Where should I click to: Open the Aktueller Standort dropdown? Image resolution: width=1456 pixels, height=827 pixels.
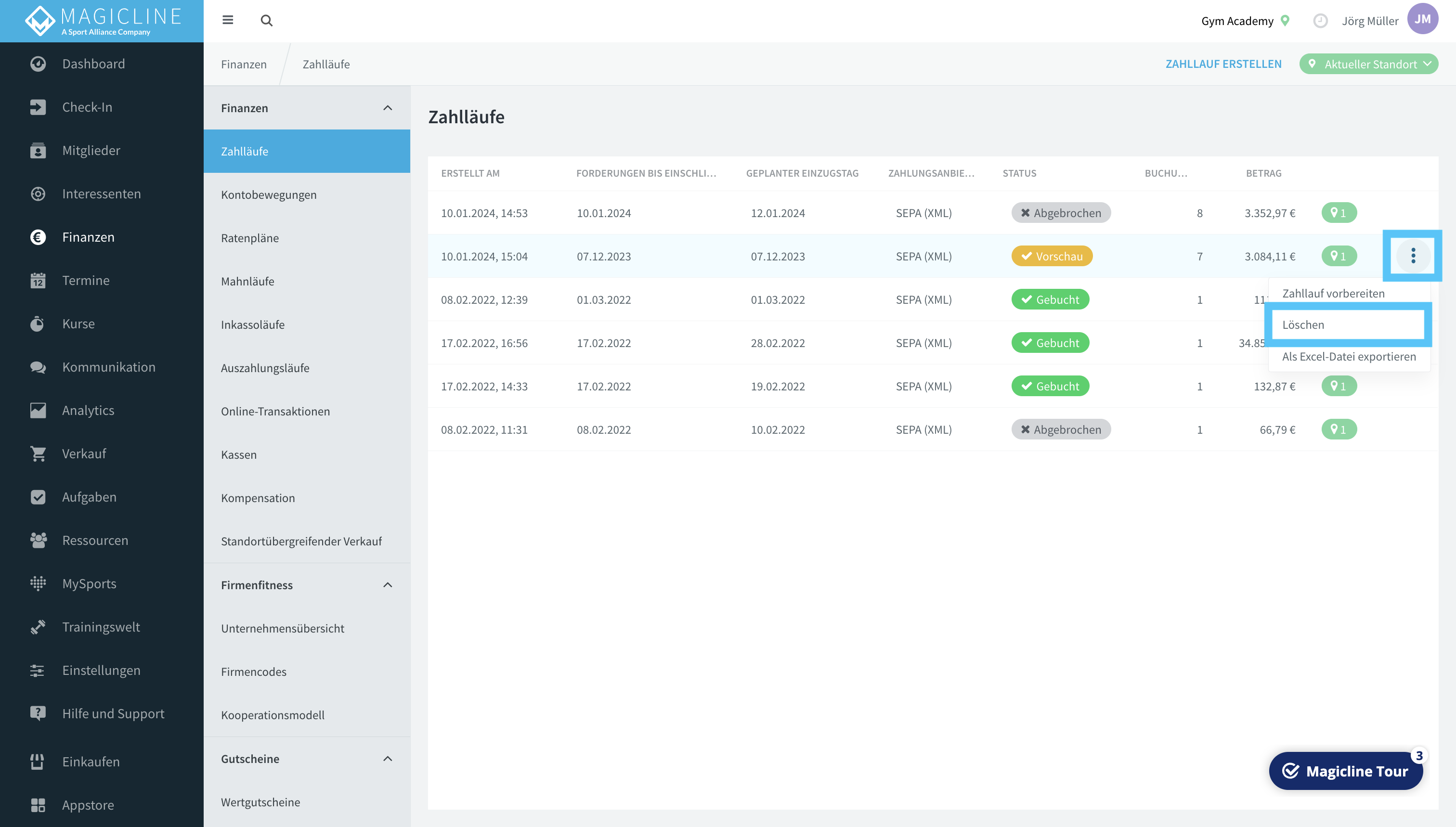(1368, 64)
